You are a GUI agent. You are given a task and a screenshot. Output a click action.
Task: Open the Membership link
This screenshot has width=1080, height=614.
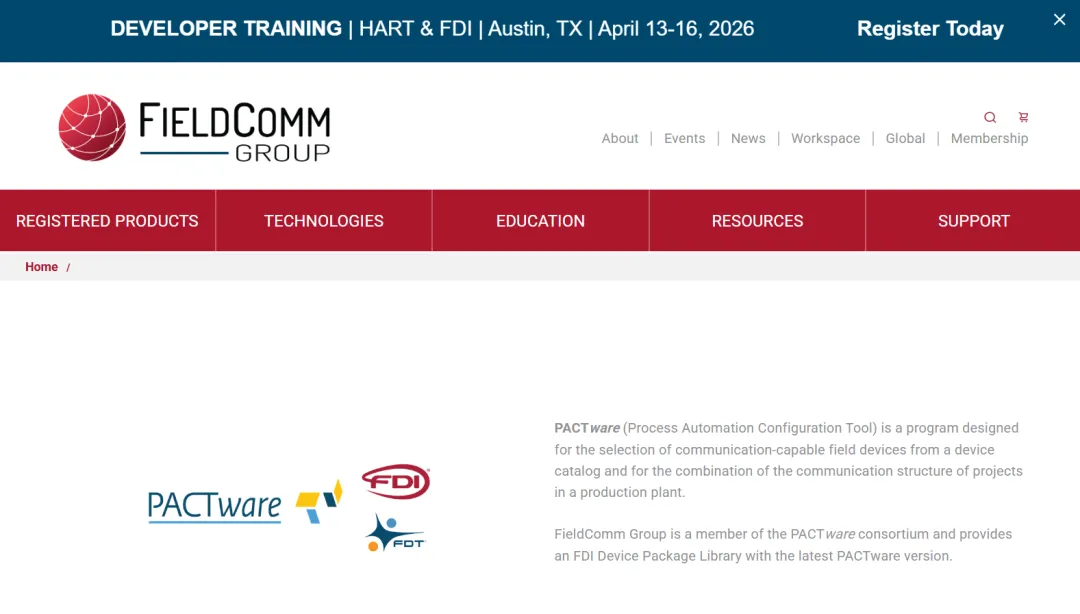coord(989,139)
